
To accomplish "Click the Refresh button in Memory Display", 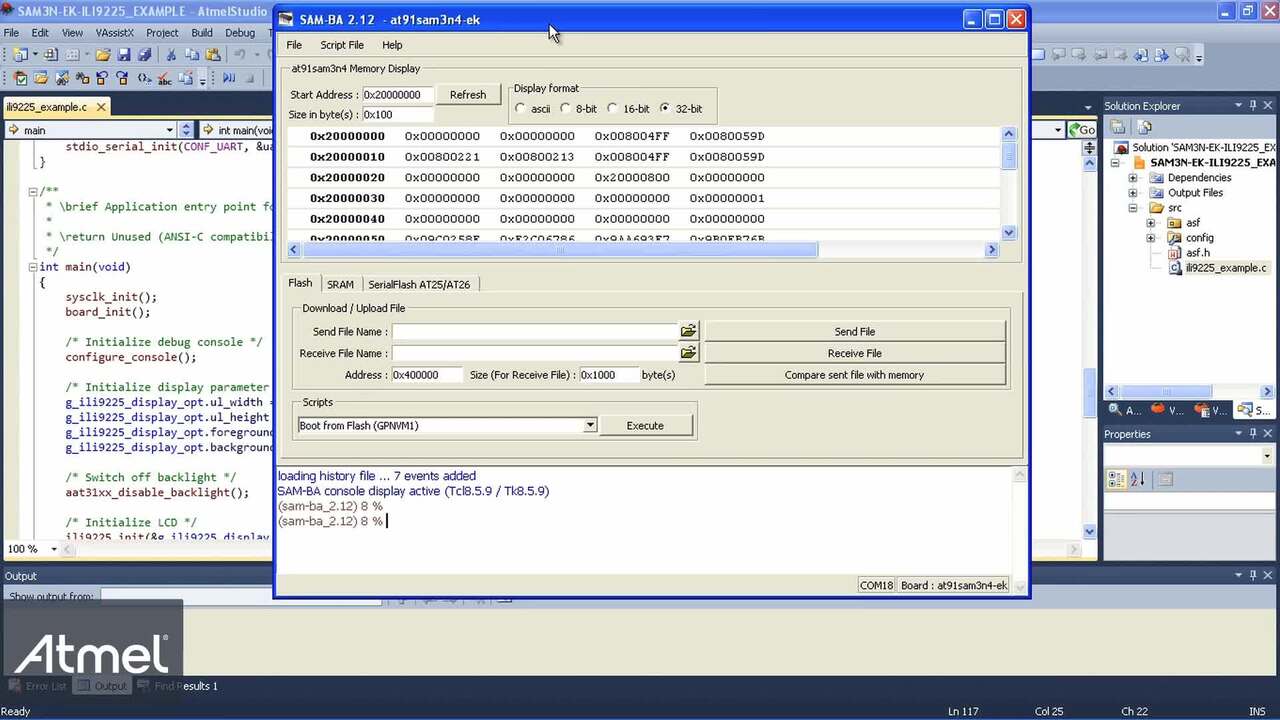I will pos(467,94).
